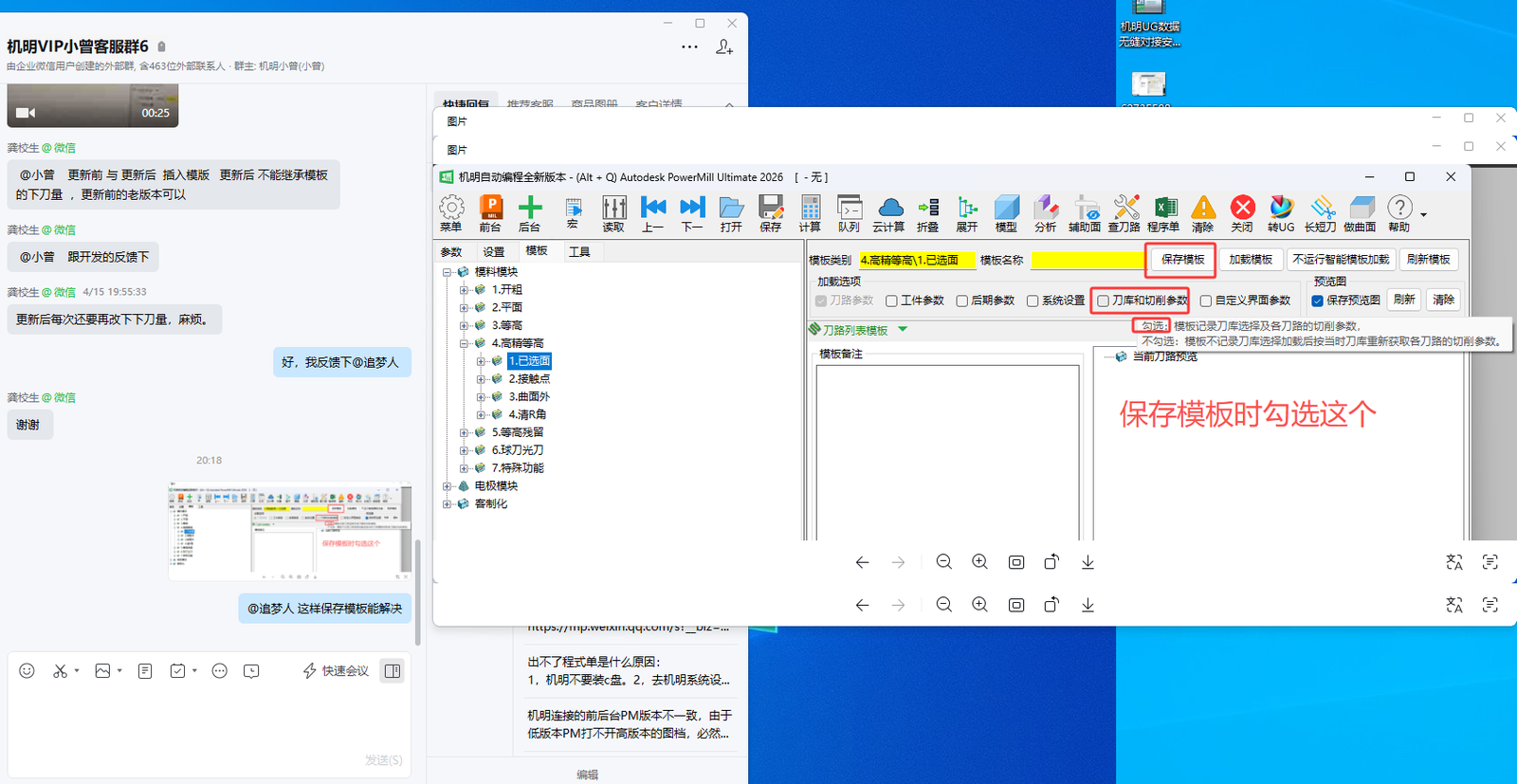Toggle the chat sidebar panel icon

pos(393,671)
